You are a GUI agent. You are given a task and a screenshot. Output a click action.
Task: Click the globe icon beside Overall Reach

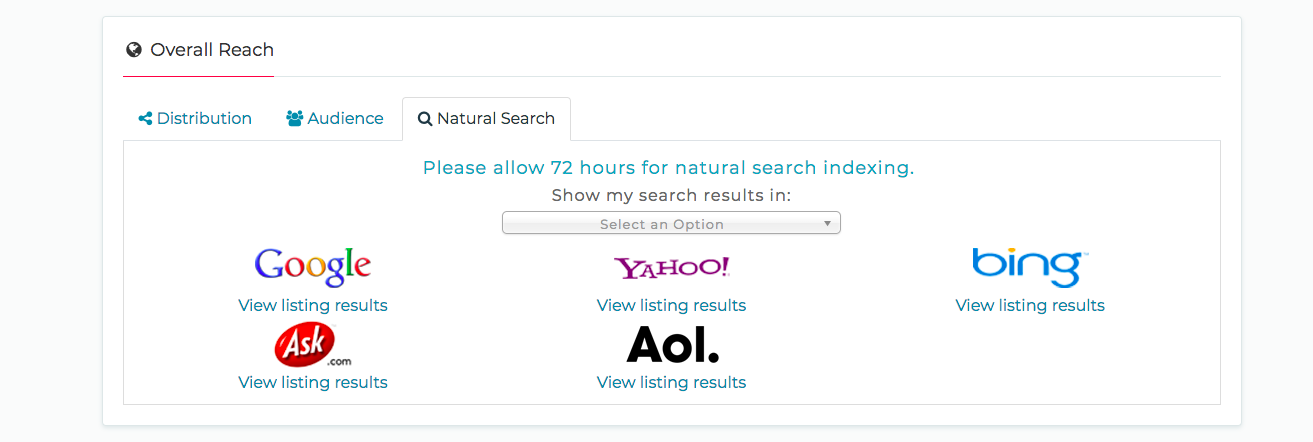[x=134, y=50]
